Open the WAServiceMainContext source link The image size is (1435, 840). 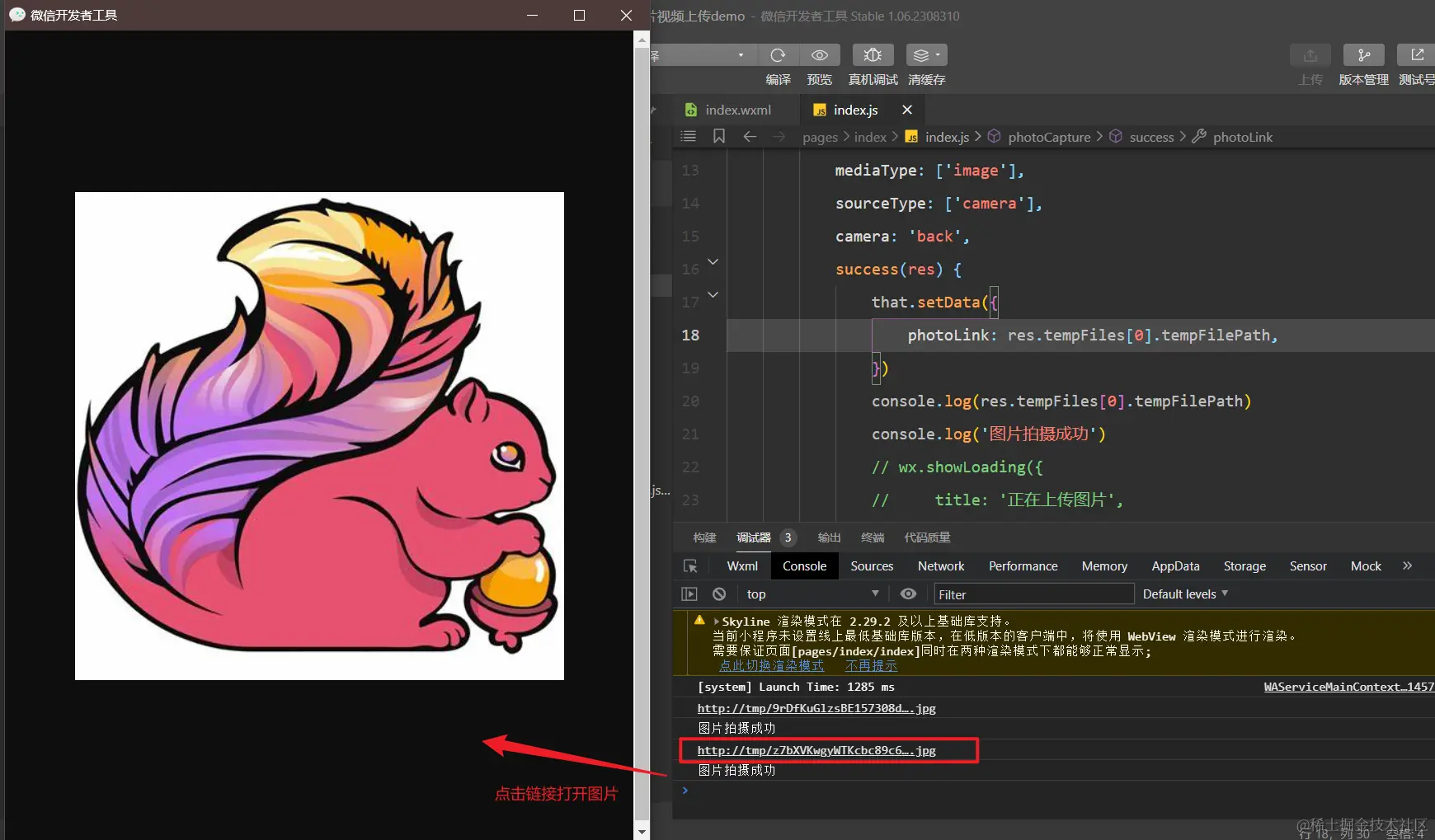1349,687
